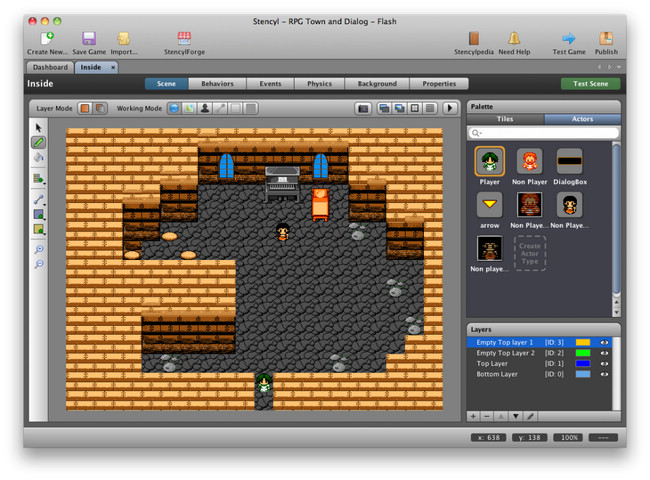Switch working mode to the globe icon

(175, 108)
